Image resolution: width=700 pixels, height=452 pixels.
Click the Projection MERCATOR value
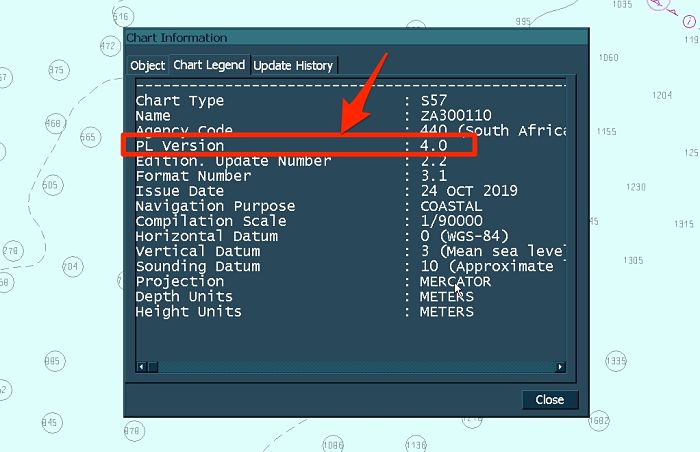click(x=455, y=281)
